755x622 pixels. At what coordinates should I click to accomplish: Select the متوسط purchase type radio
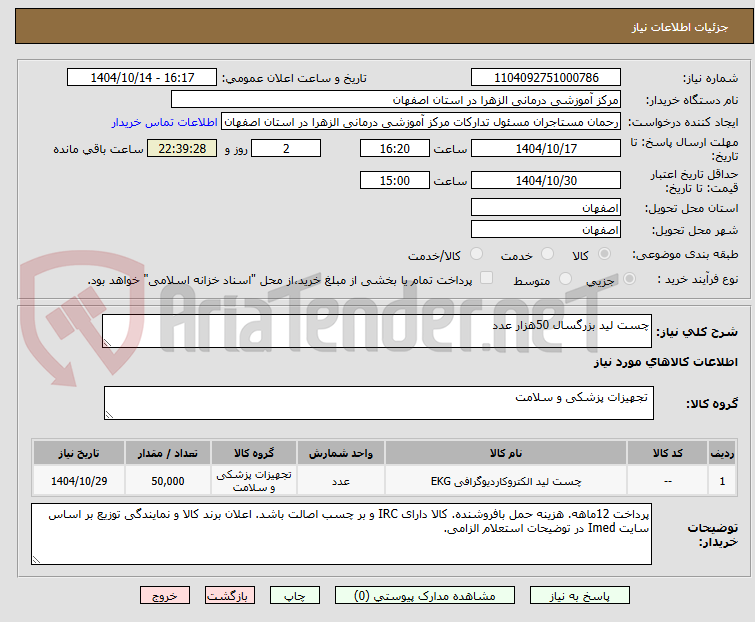coord(565,279)
